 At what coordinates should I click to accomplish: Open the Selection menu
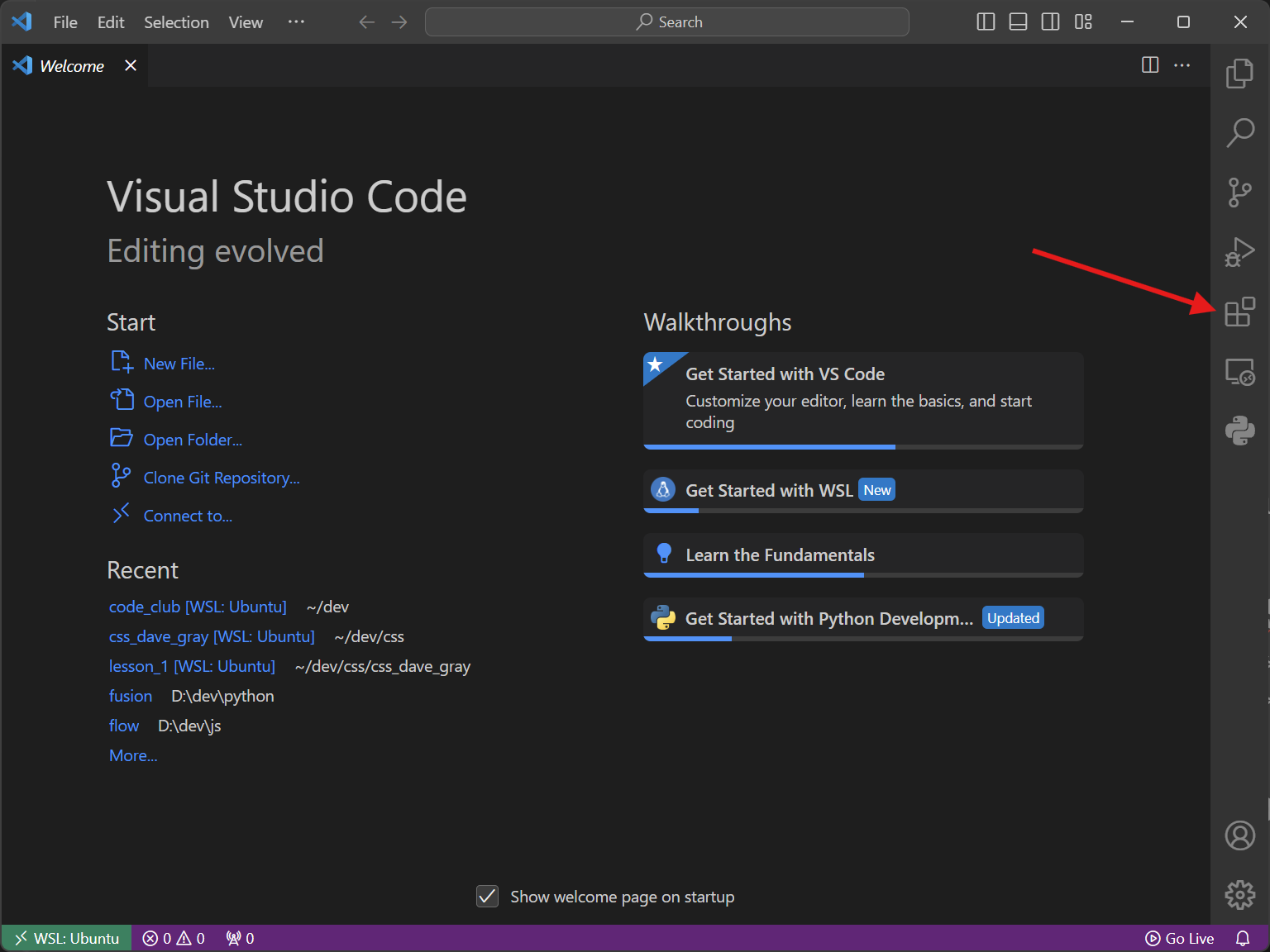(x=176, y=22)
